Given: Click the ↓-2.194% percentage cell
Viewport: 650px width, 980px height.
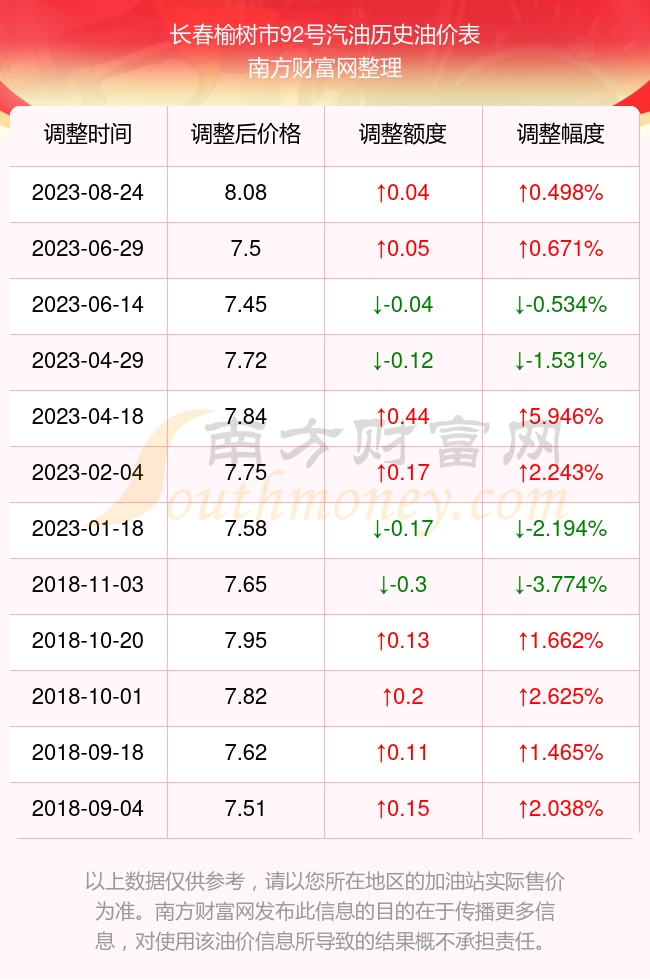Looking at the screenshot, I should tap(561, 529).
